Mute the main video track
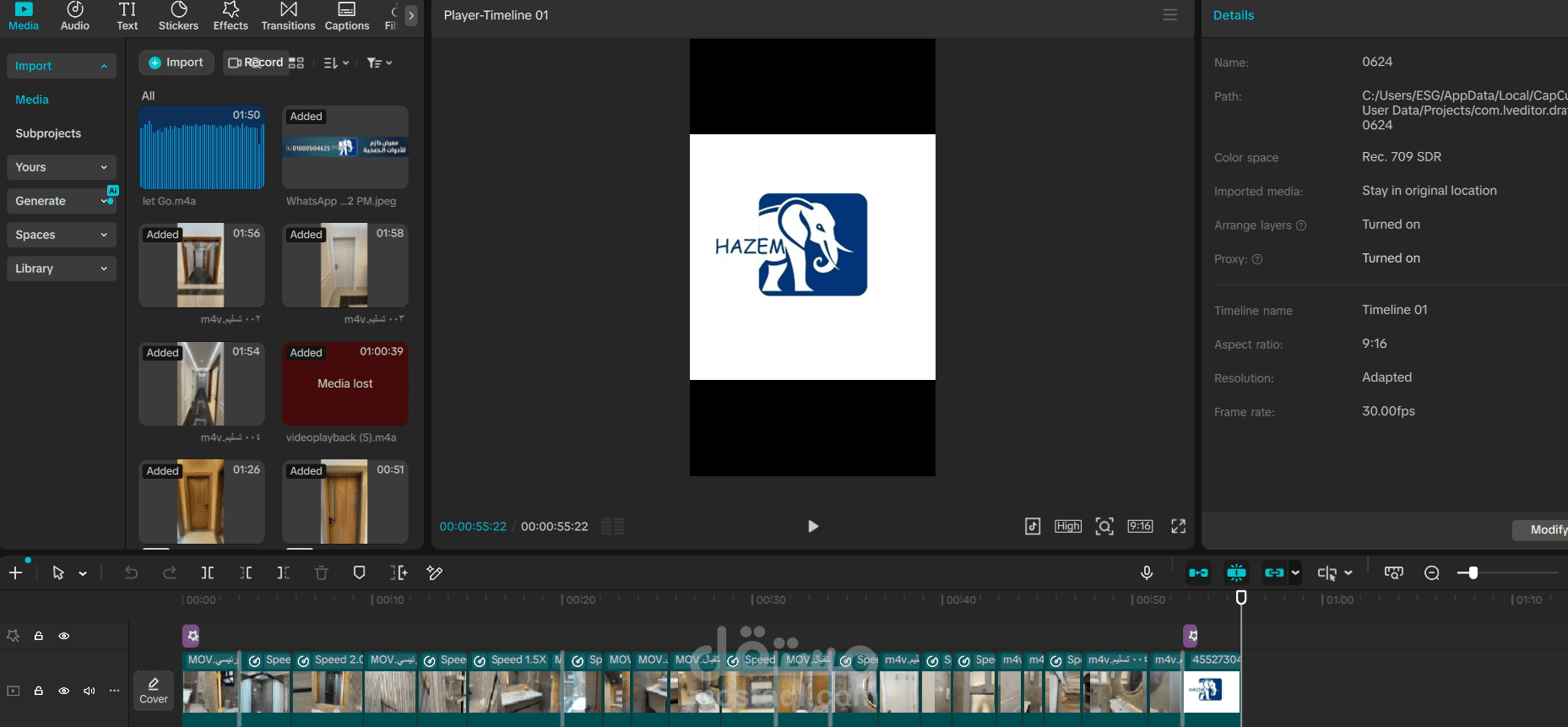This screenshot has width=1568, height=727. (x=90, y=691)
